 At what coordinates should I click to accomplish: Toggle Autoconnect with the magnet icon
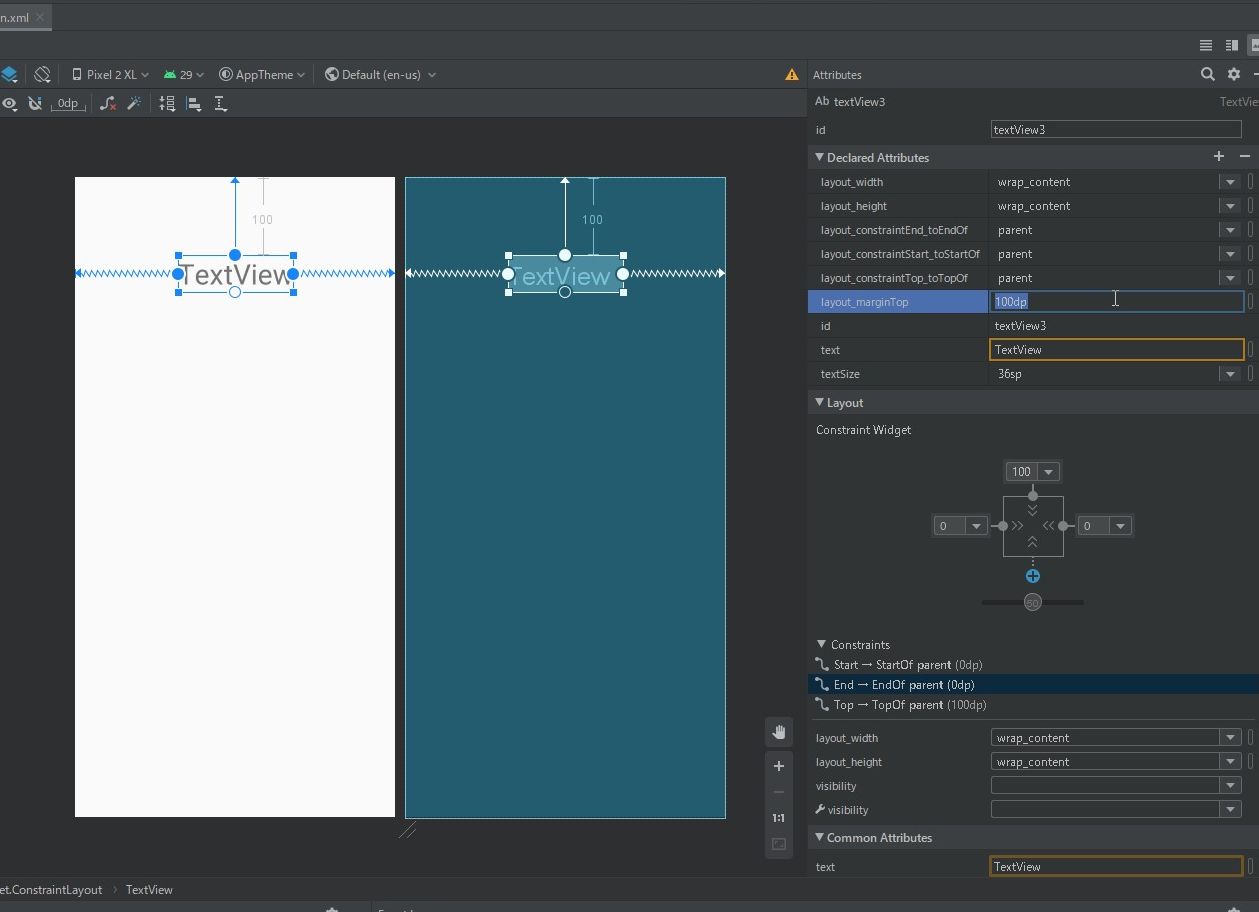35,103
